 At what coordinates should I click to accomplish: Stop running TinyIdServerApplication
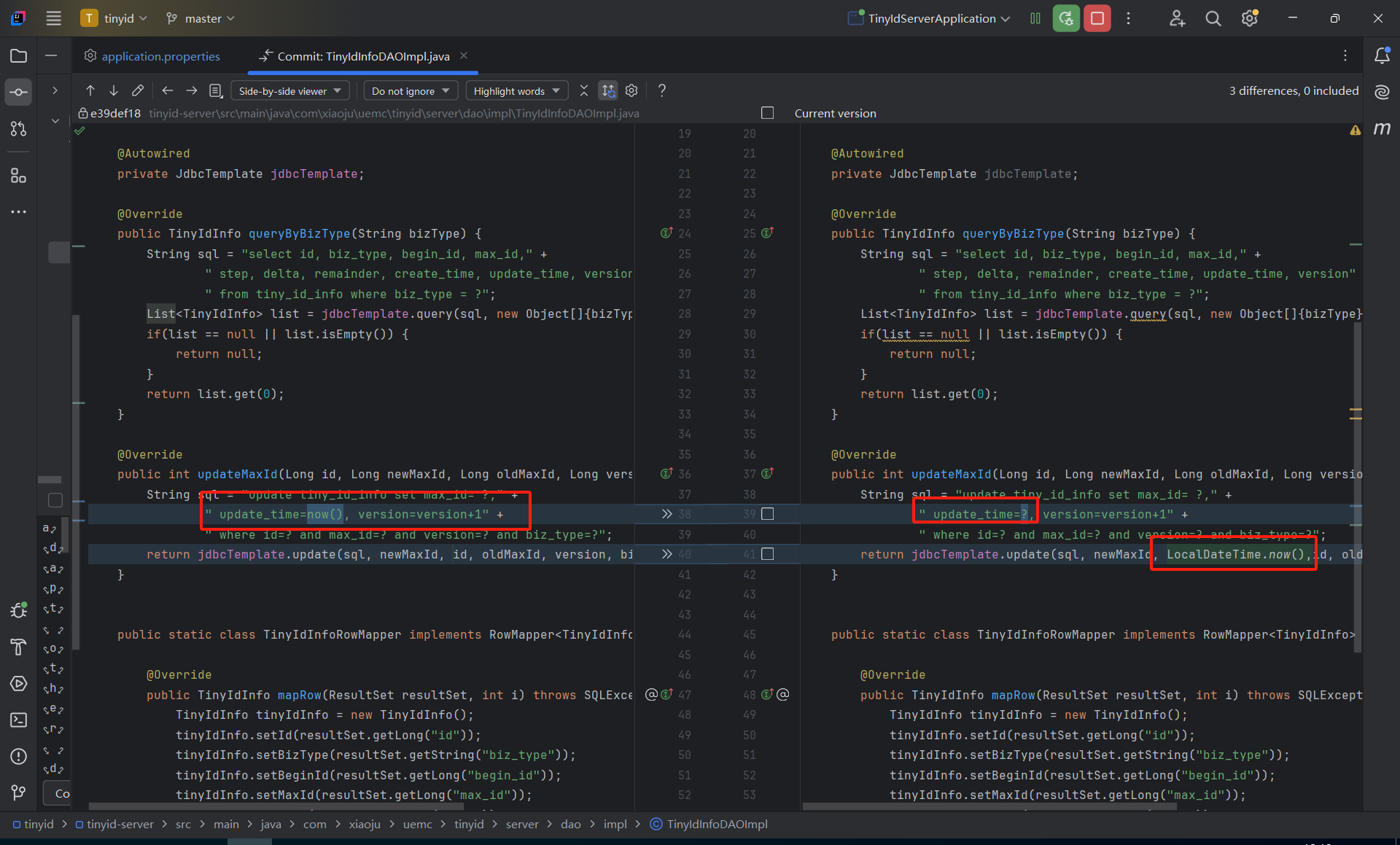point(1097,18)
